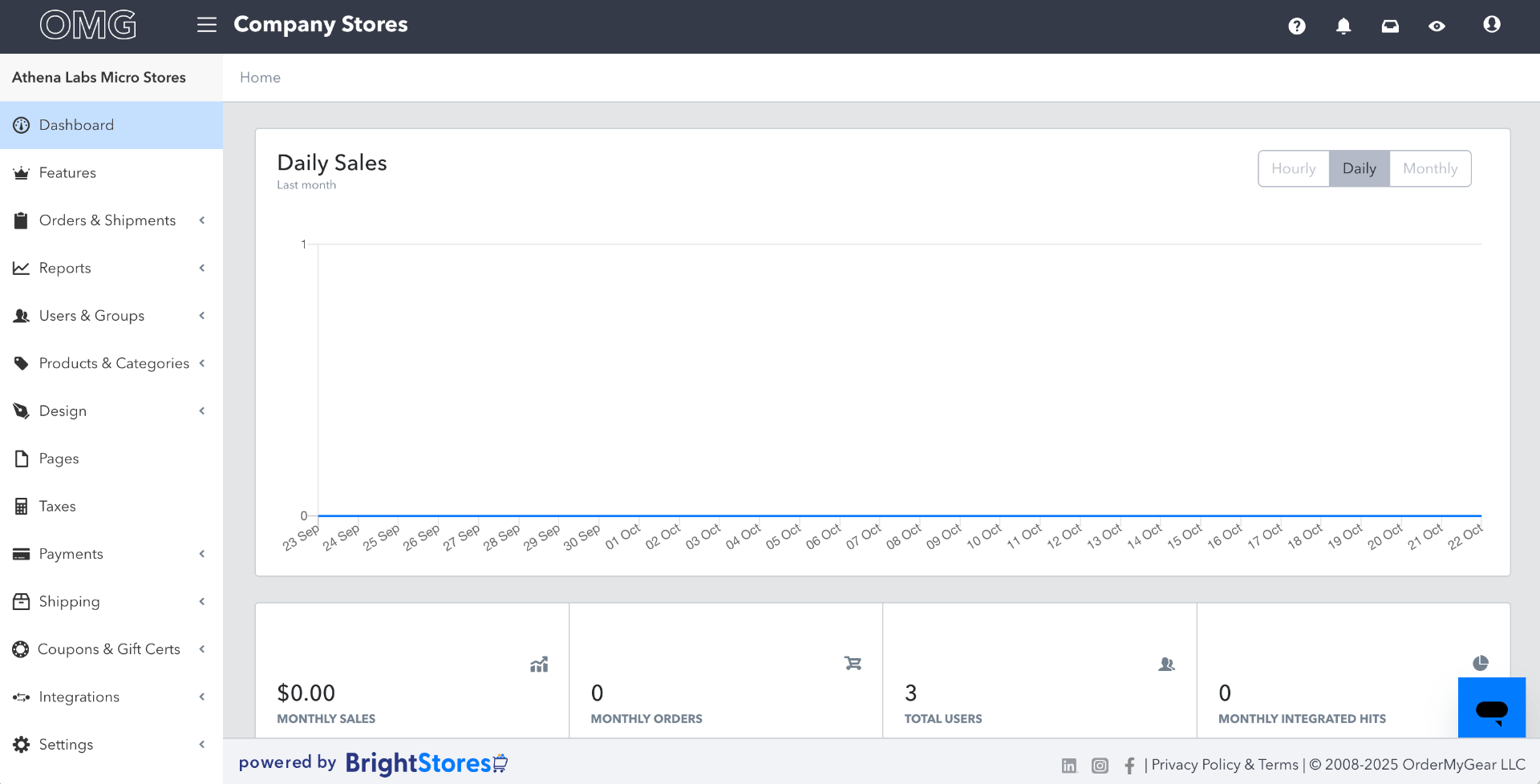Open the blue chat widget button

tap(1491, 708)
